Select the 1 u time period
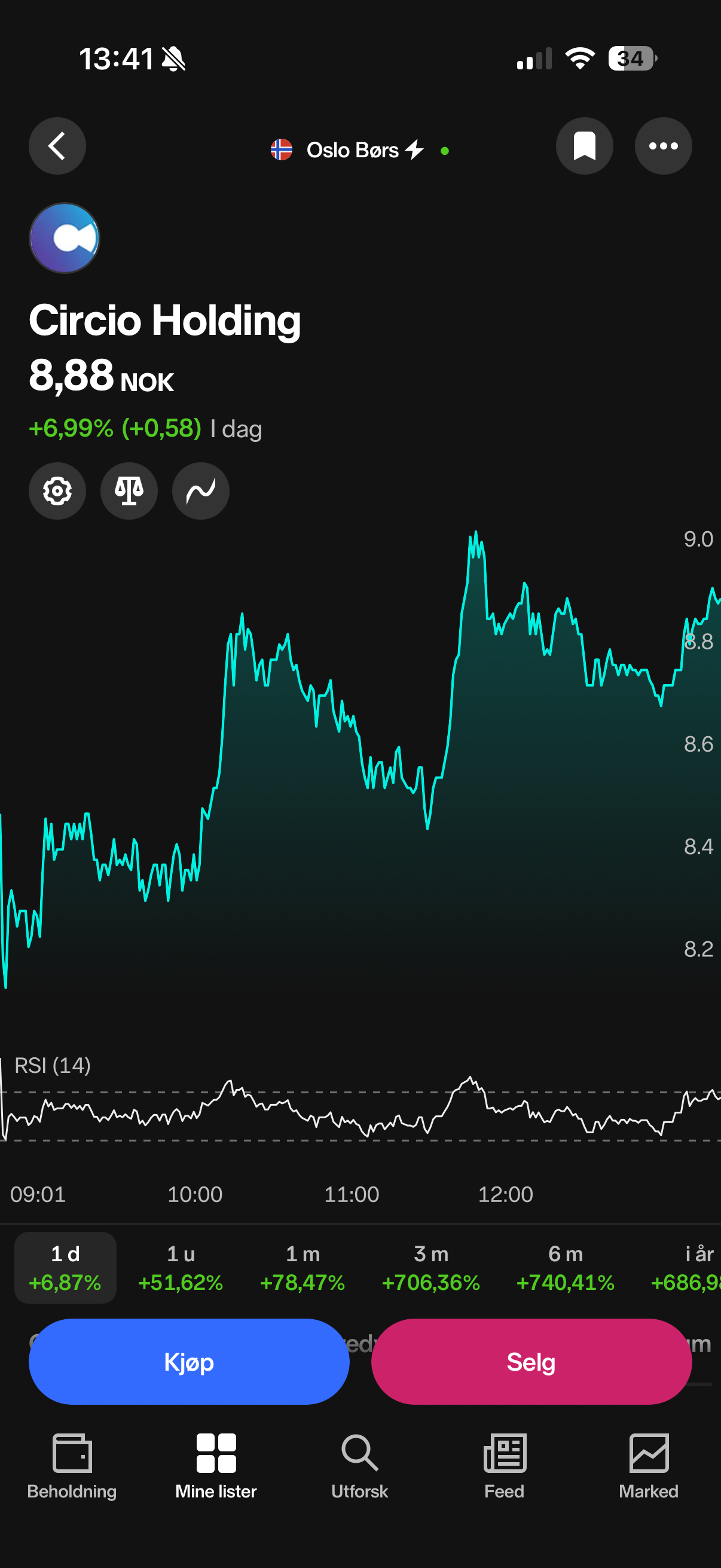721x1568 pixels. [181, 1268]
